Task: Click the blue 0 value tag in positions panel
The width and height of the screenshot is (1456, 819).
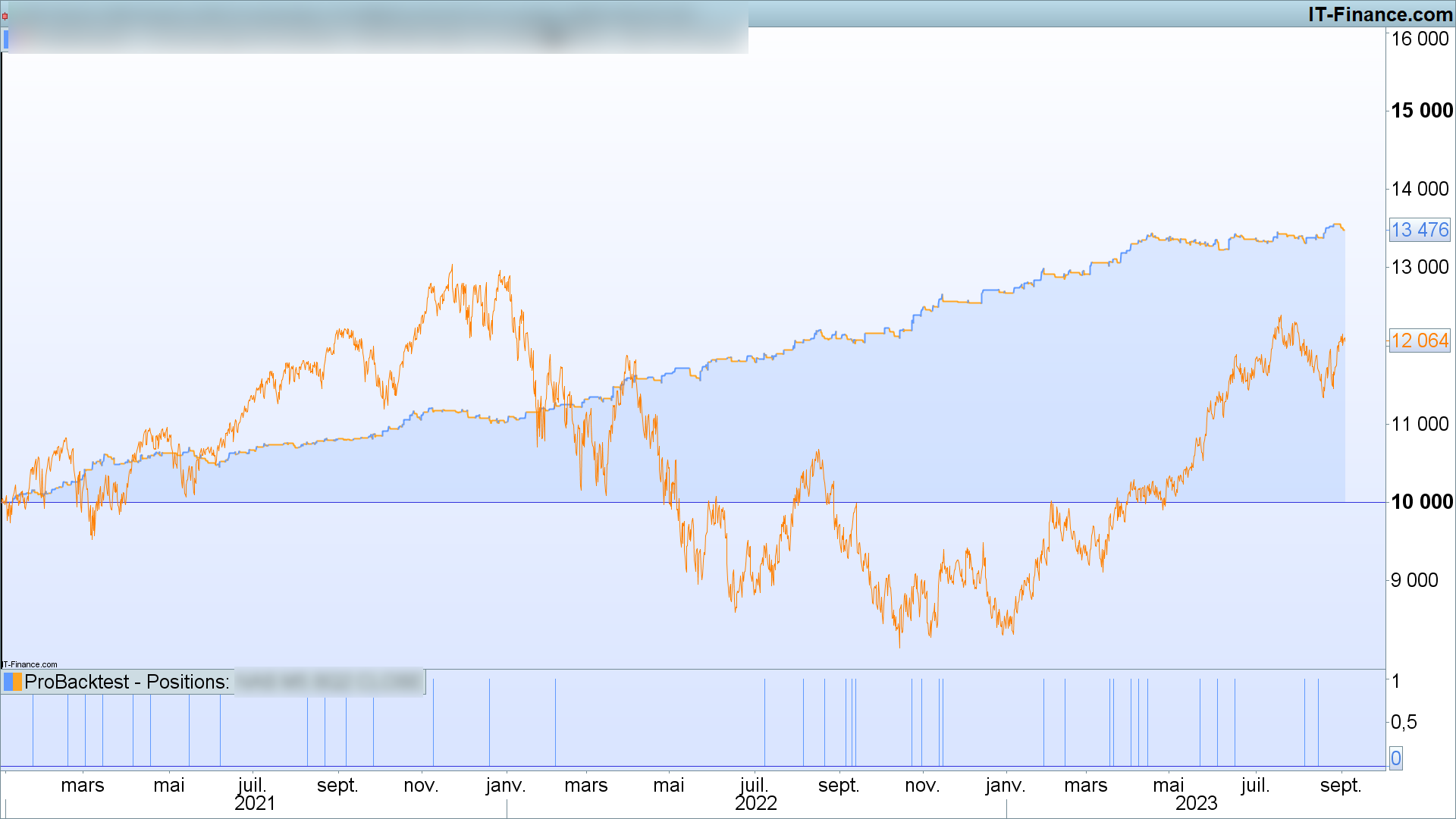Action: tap(1395, 758)
